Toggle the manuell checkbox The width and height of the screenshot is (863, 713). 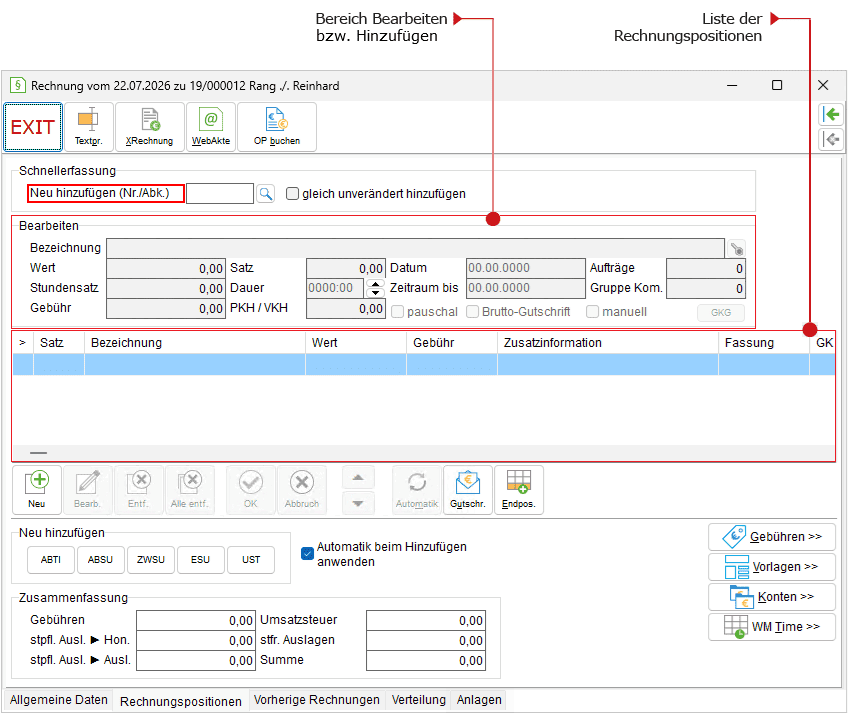tap(592, 312)
